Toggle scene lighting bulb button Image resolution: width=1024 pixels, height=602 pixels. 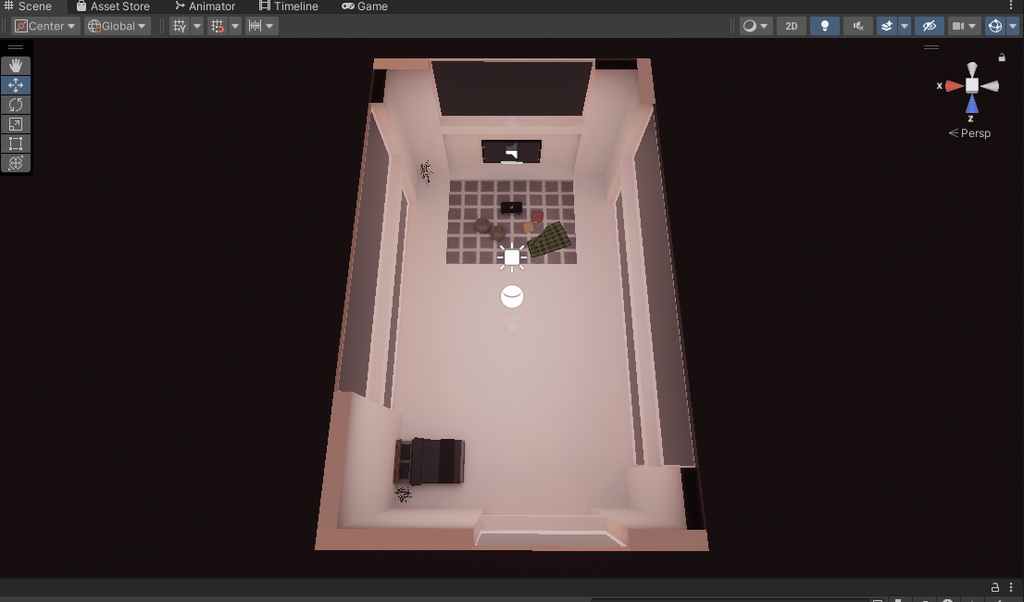(x=825, y=26)
